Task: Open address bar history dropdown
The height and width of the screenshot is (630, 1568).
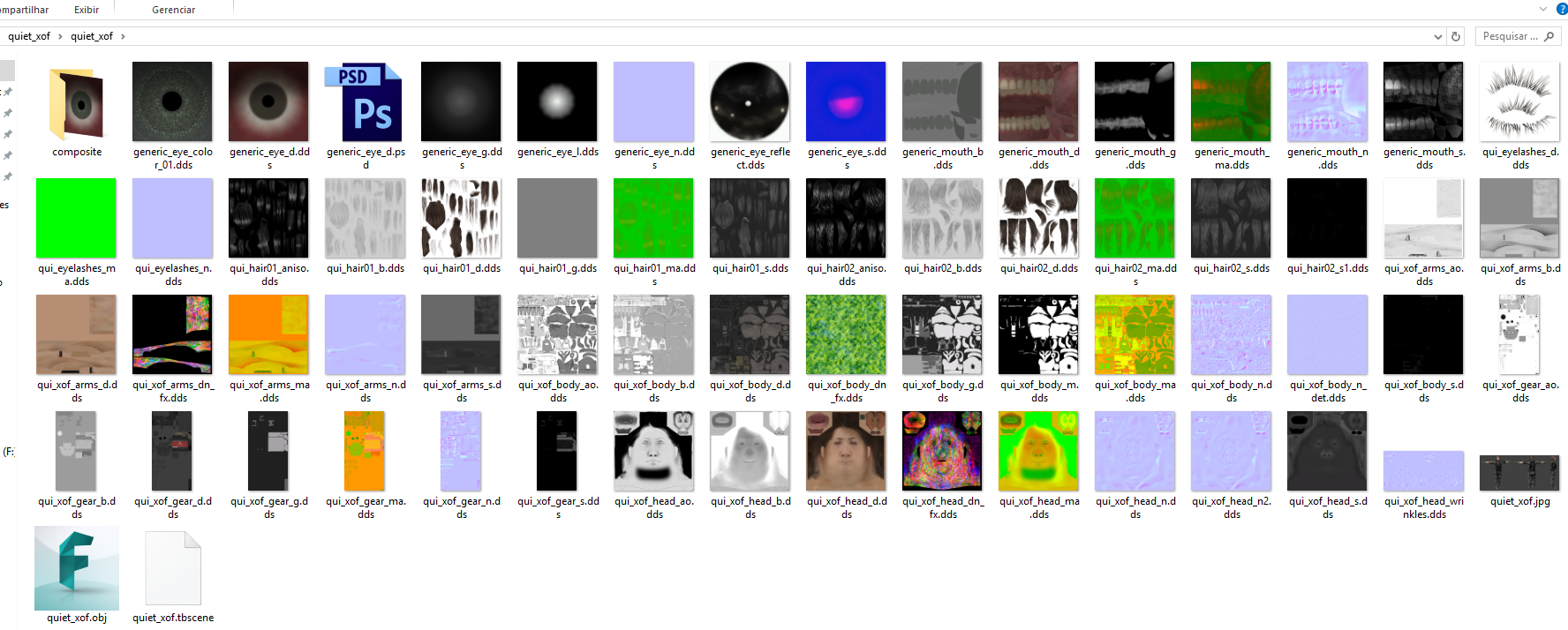Action: 1438,36
